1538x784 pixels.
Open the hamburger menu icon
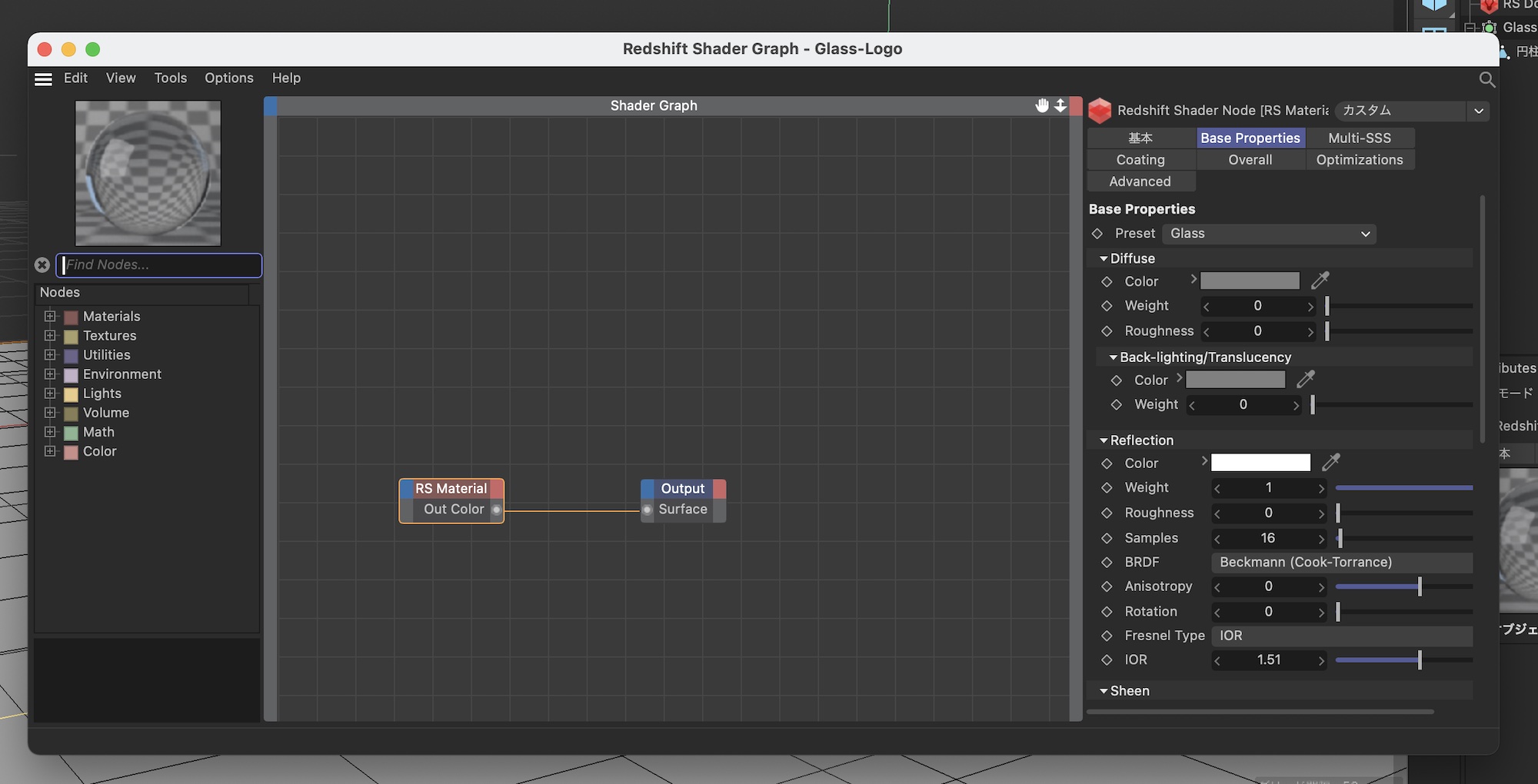[x=44, y=79]
